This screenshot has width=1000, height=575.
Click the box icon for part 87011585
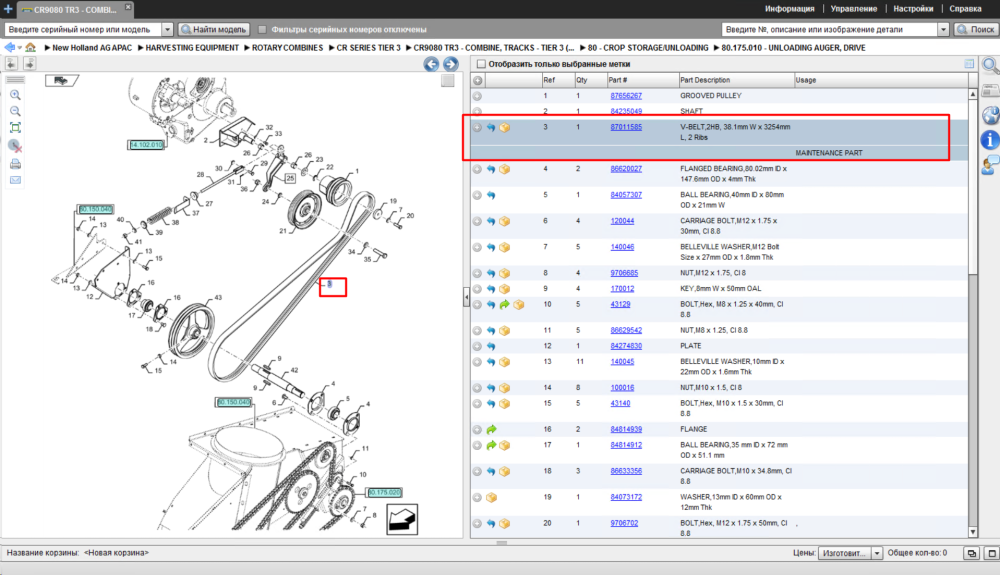[x=504, y=127]
